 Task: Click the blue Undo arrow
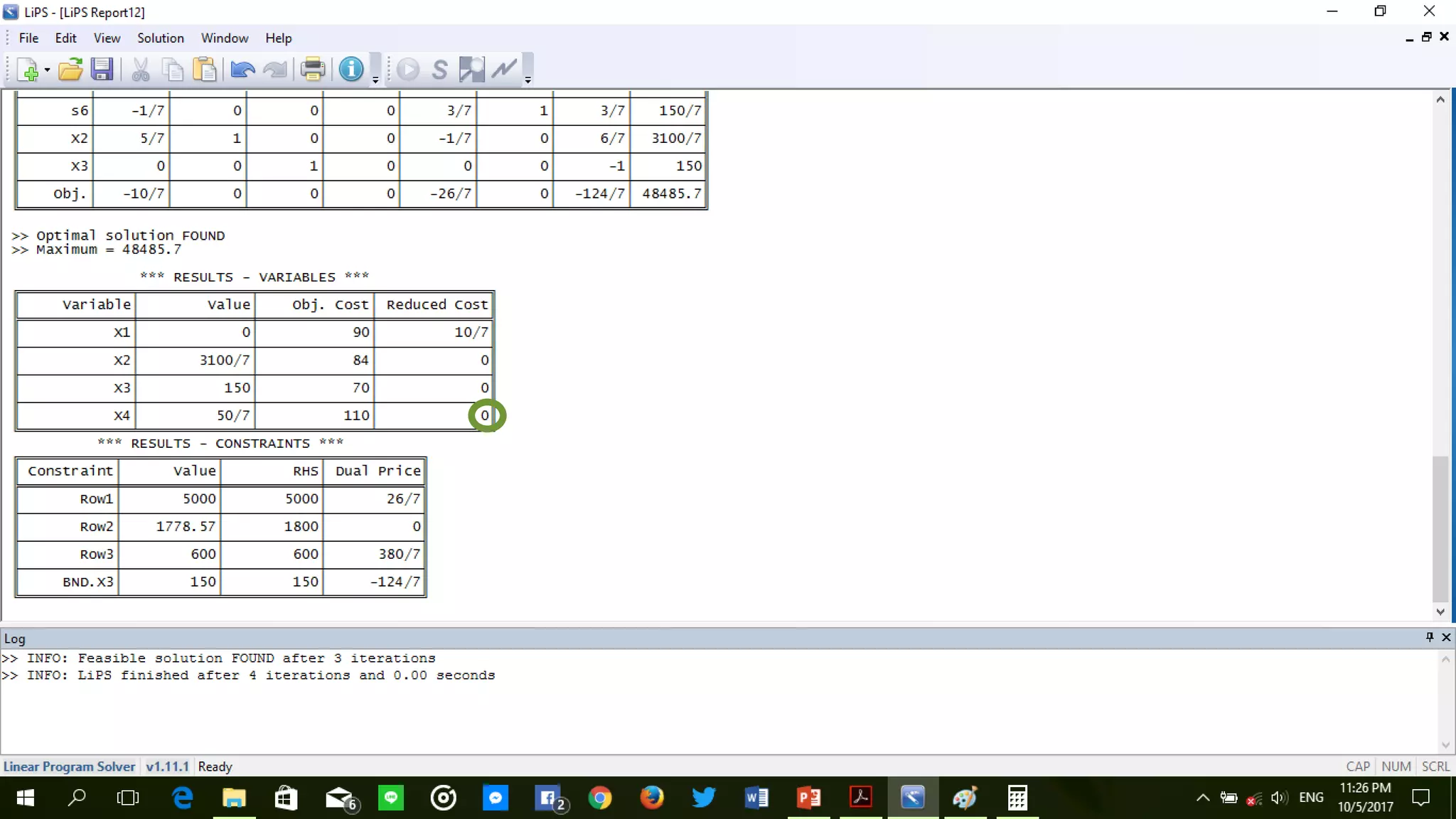[242, 70]
